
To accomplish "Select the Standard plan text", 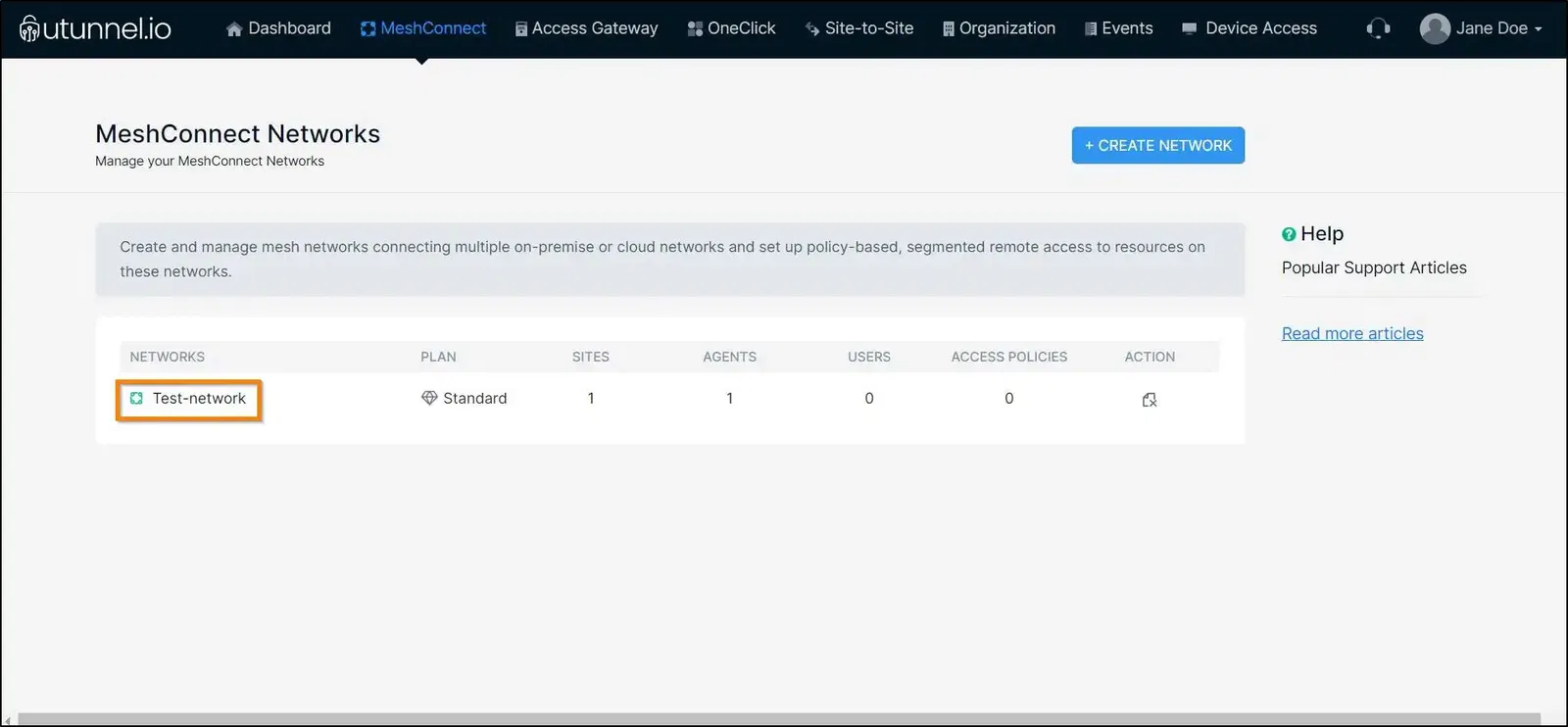I will [475, 399].
